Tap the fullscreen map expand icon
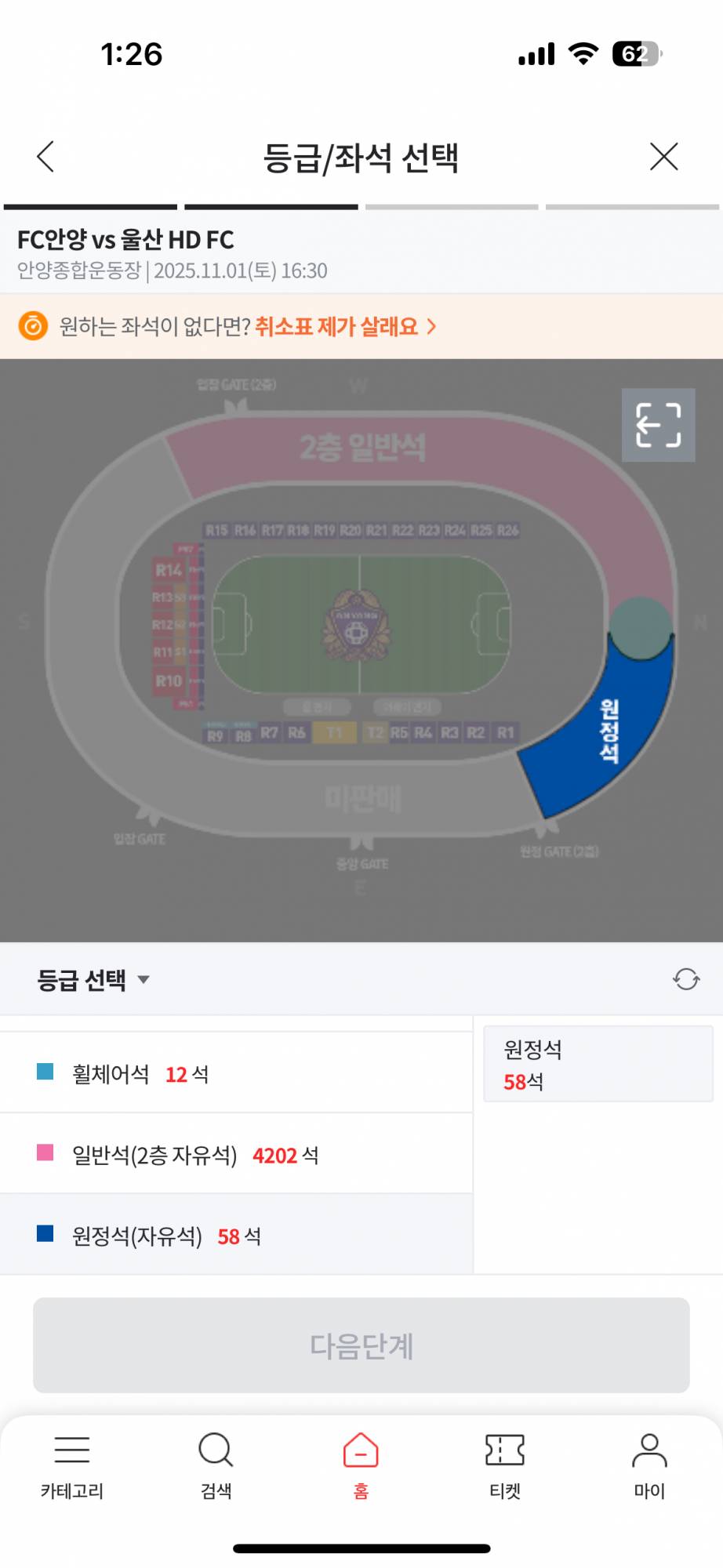The width and height of the screenshot is (723, 1568). pos(658,425)
